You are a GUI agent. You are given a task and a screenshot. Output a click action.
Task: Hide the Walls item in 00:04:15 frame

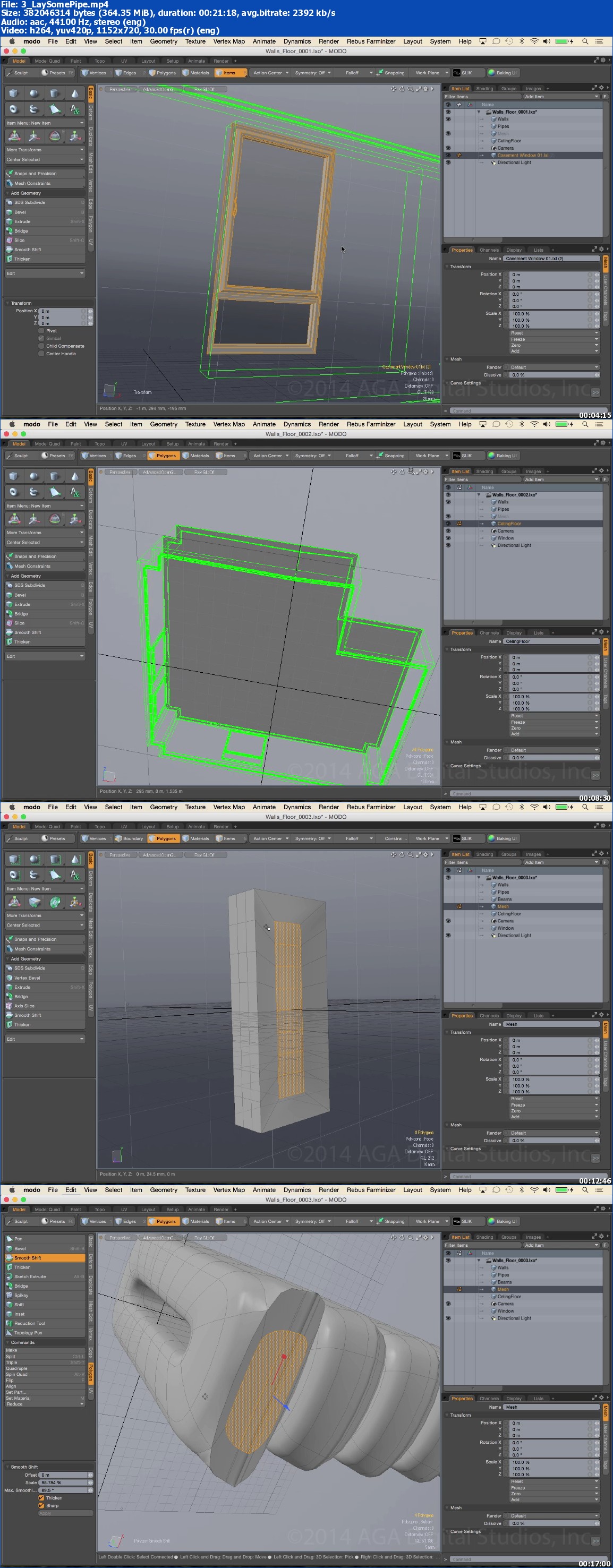448,119
